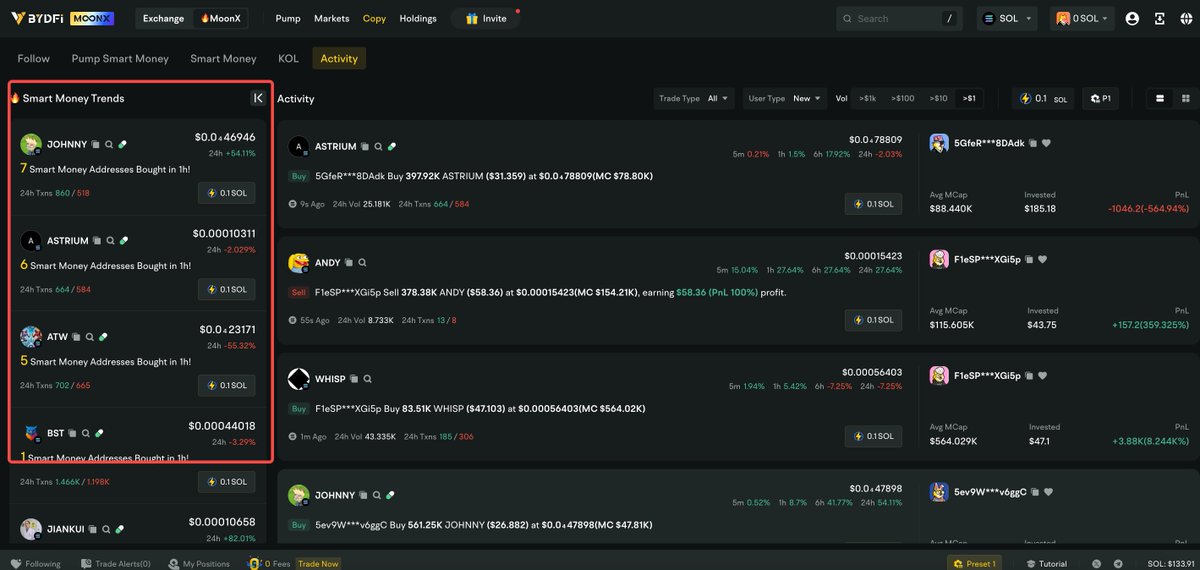The image size is (1200, 570).
Task: Open Telegram icon in the footer
Action: coord(1118,564)
